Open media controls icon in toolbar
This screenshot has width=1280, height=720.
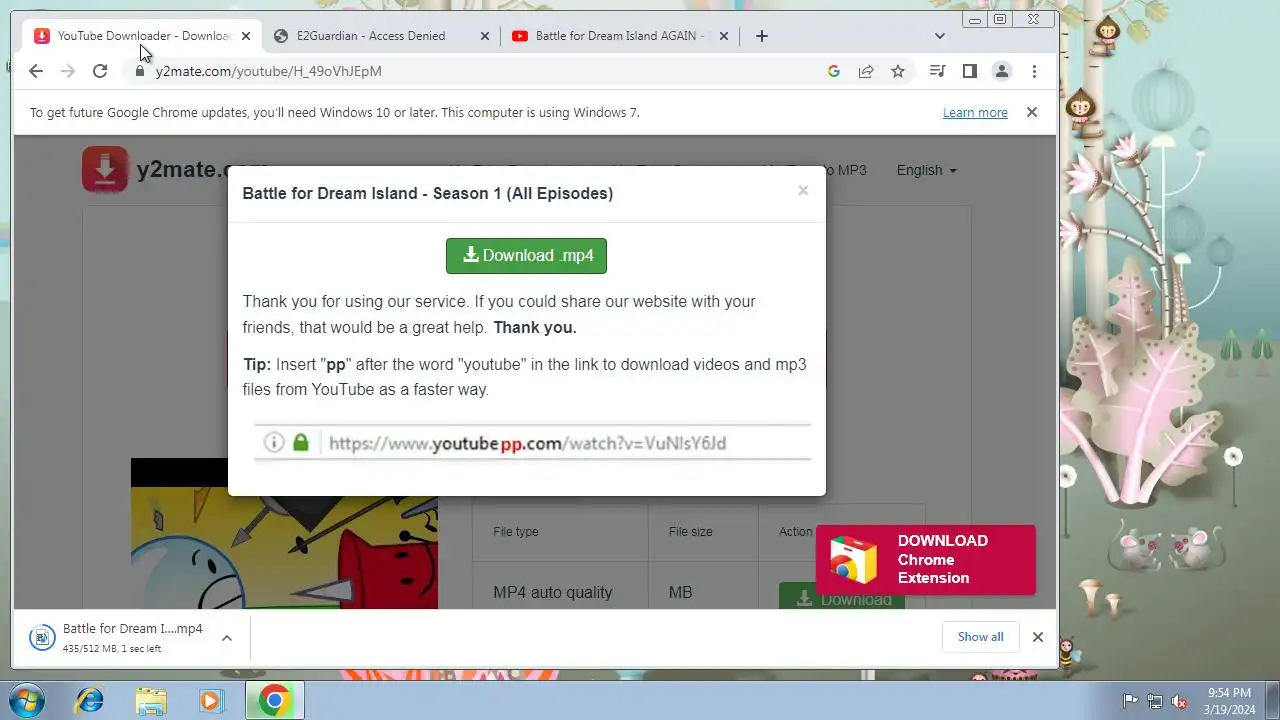coord(937,71)
